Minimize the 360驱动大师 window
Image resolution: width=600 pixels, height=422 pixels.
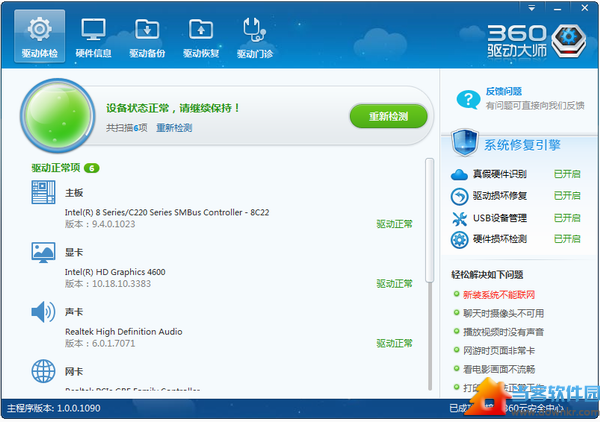[558, 8]
